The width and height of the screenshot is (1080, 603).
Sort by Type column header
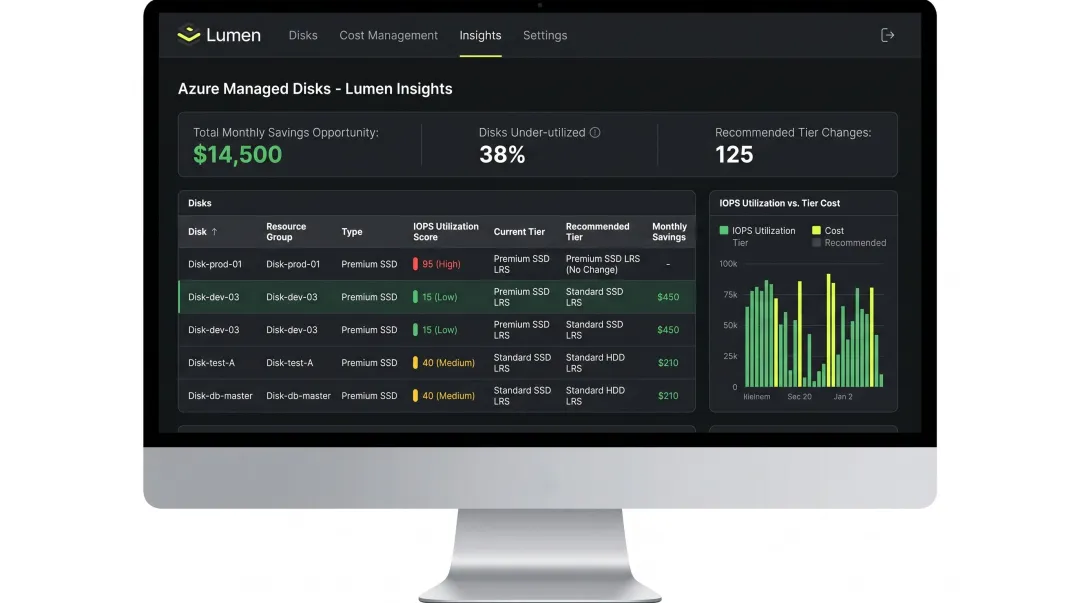pyautogui.click(x=352, y=232)
